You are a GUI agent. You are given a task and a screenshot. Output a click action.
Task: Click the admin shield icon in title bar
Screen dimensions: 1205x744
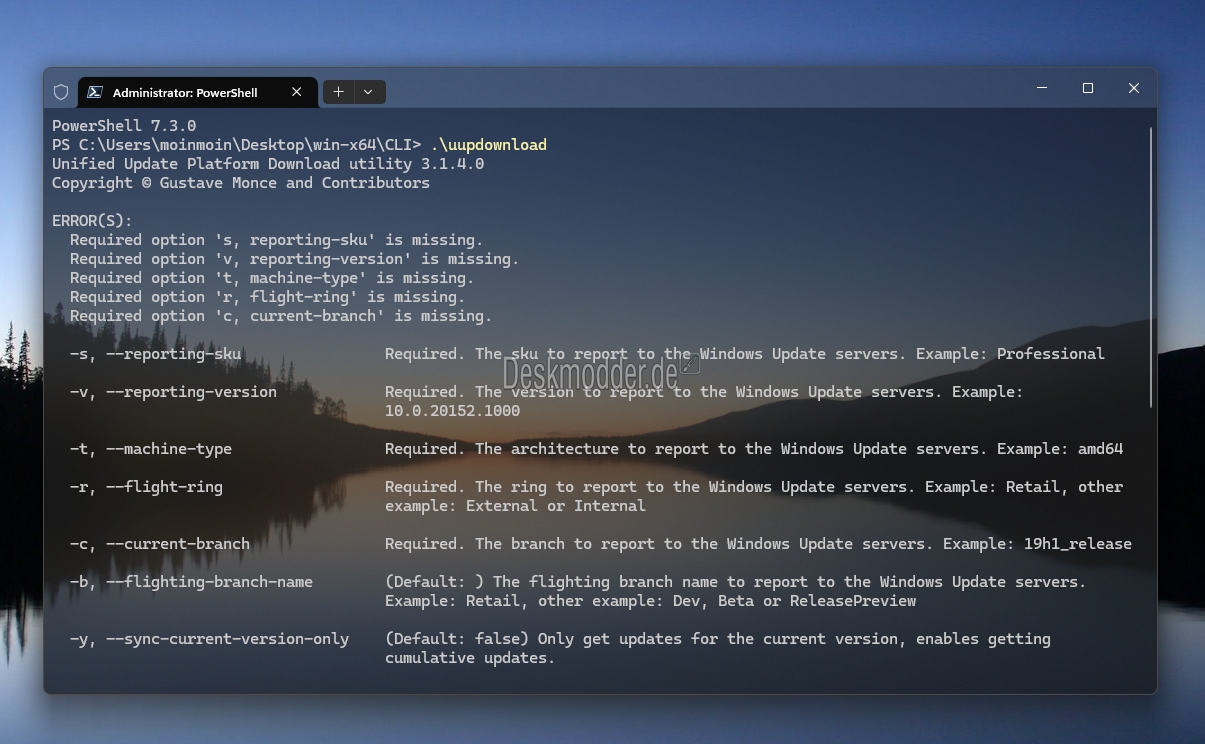61,92
